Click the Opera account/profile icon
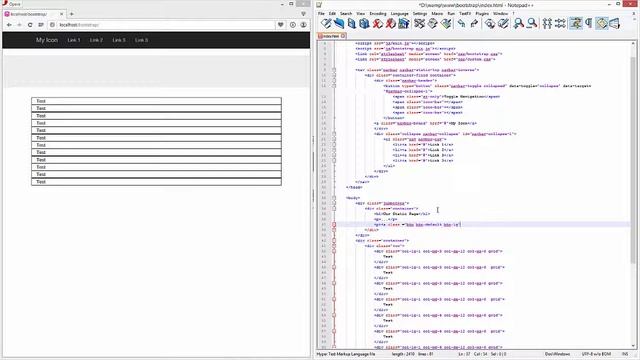The height and width of the screenshot is (360, 640). point(303,25)
